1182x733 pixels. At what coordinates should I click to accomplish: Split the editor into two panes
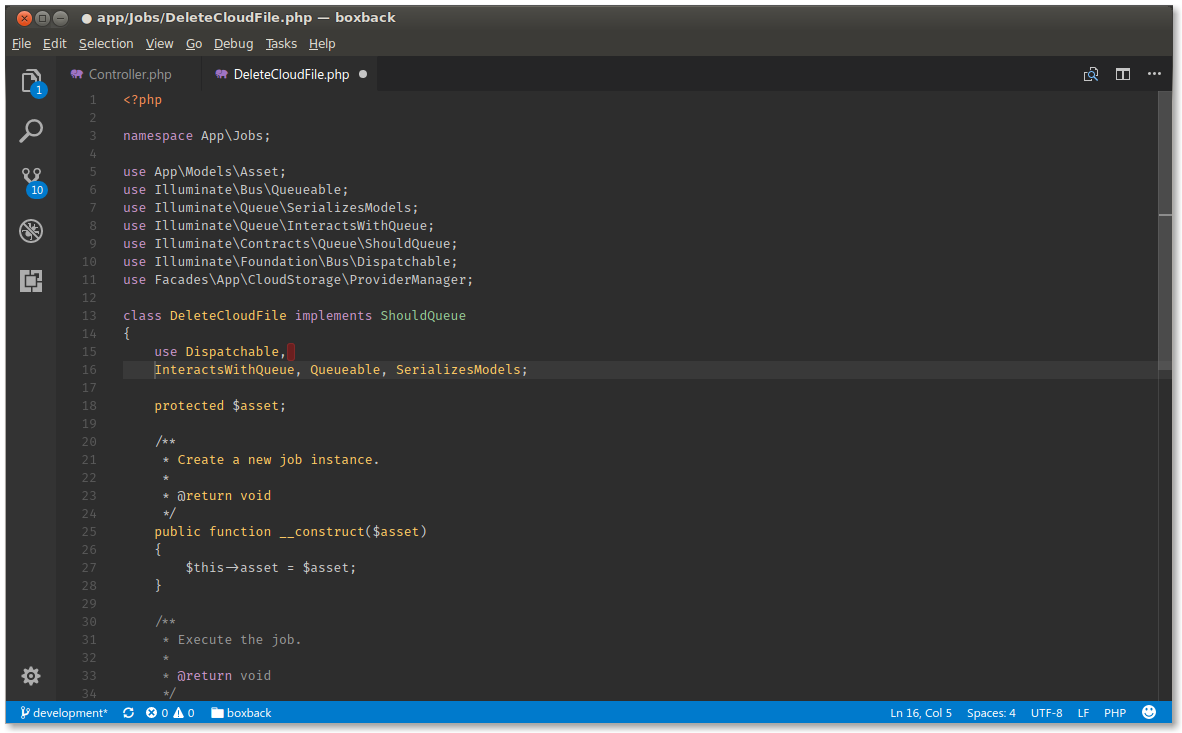coord(1122,73)
